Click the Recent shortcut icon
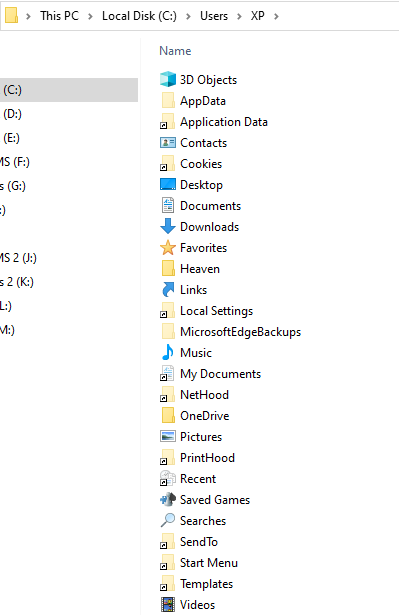Screen dimensions: 399x615 click(x=168, y=479)
